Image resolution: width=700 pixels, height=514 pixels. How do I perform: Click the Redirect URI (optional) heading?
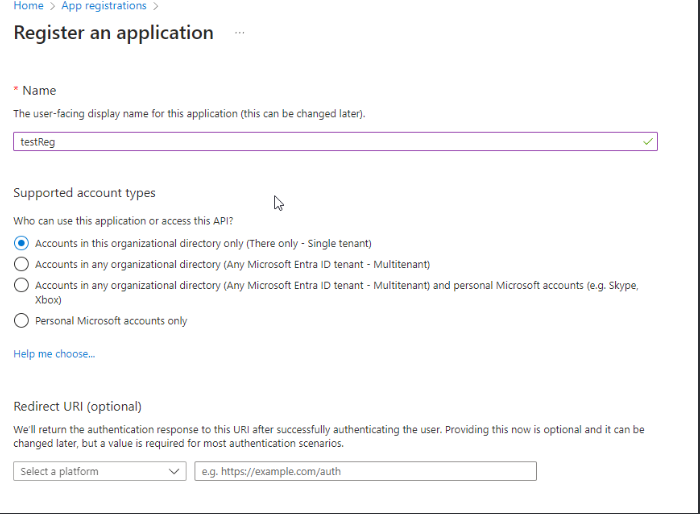[78, 406]
